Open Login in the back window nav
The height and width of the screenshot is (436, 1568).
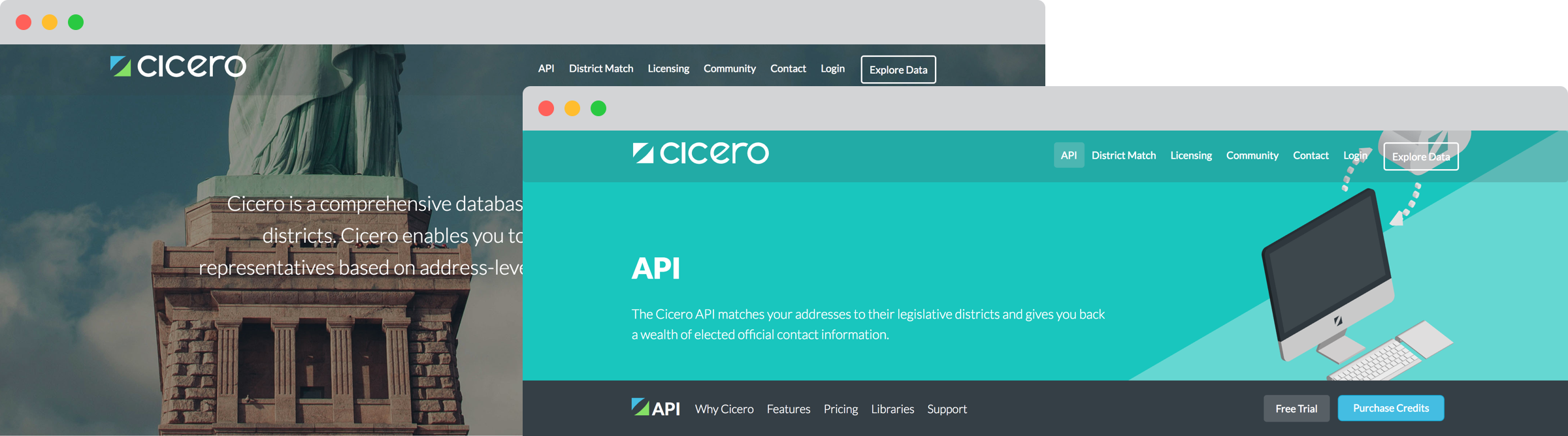point(832,69)
